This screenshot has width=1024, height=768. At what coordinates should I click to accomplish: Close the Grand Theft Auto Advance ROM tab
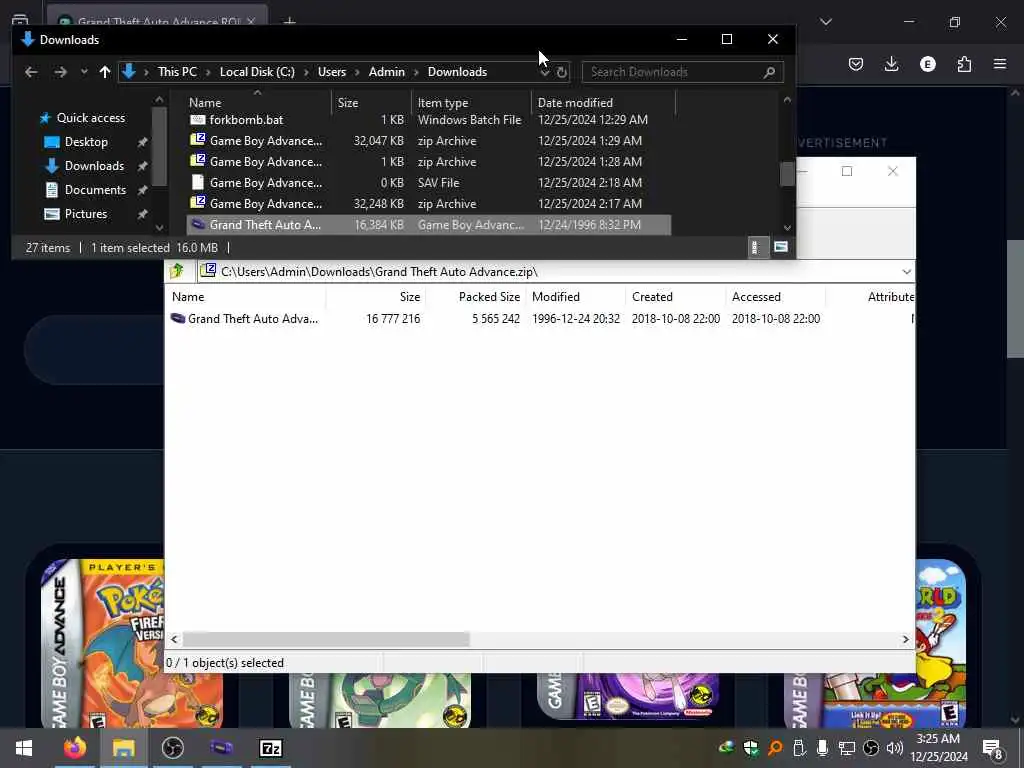point(251,22)
